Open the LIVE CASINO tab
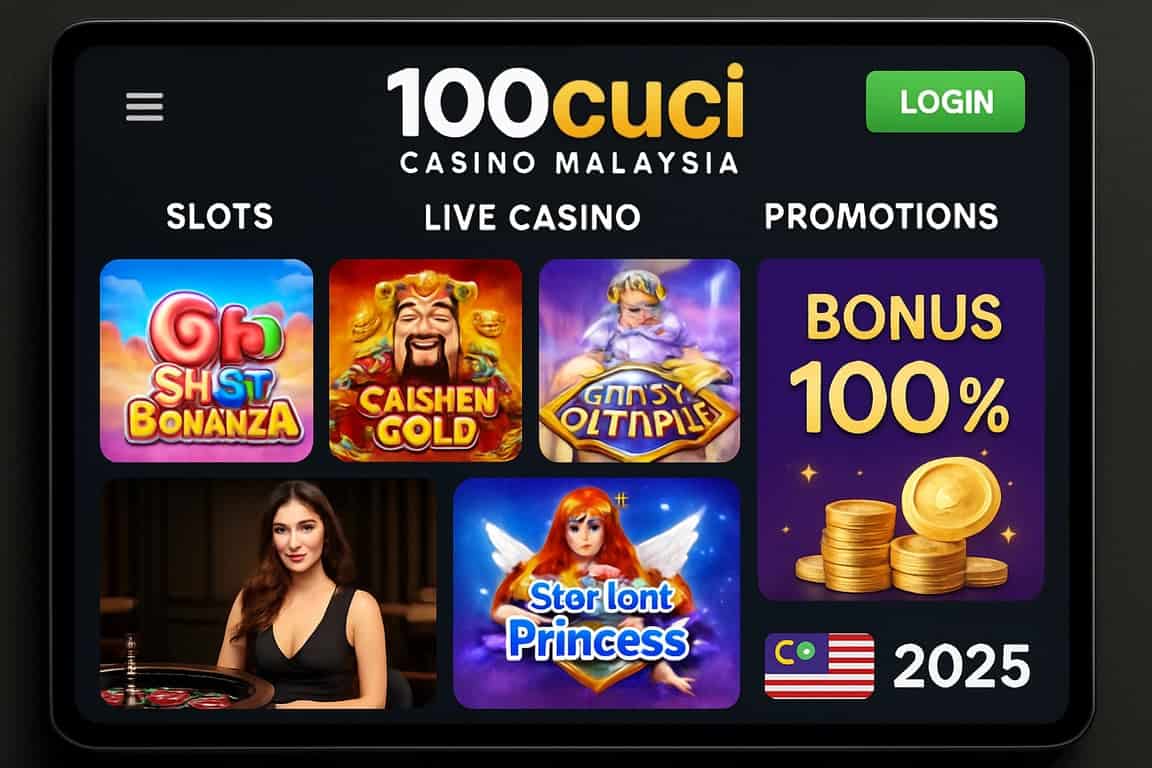The image size is (1152, 768). click(533, 218)
